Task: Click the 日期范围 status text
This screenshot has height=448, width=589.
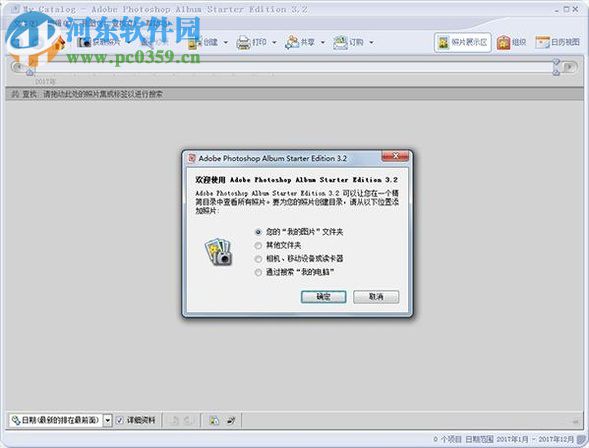Action: click(x=479, y=439)
